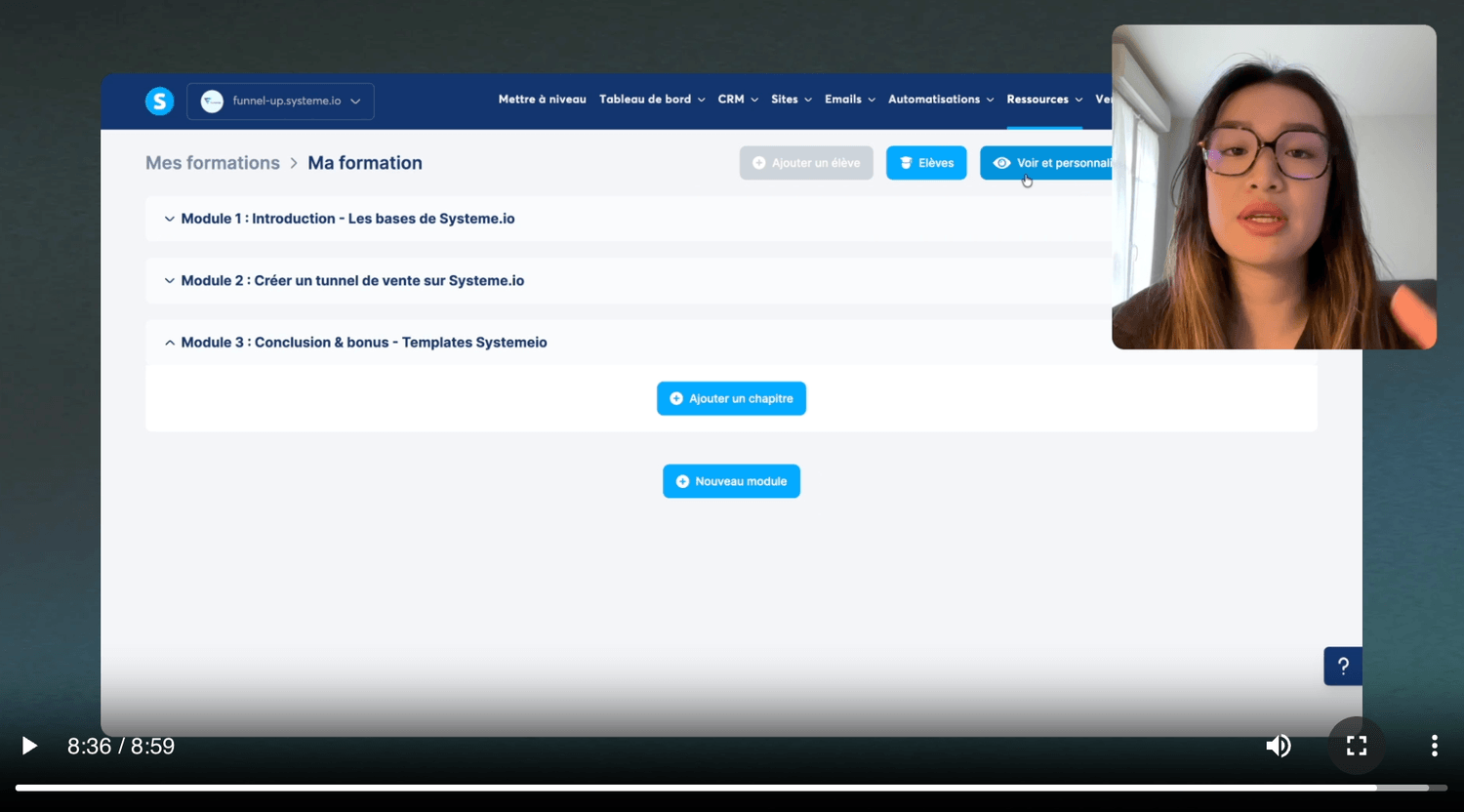Open the CRM menu
1464x812 pixels.
738,100
